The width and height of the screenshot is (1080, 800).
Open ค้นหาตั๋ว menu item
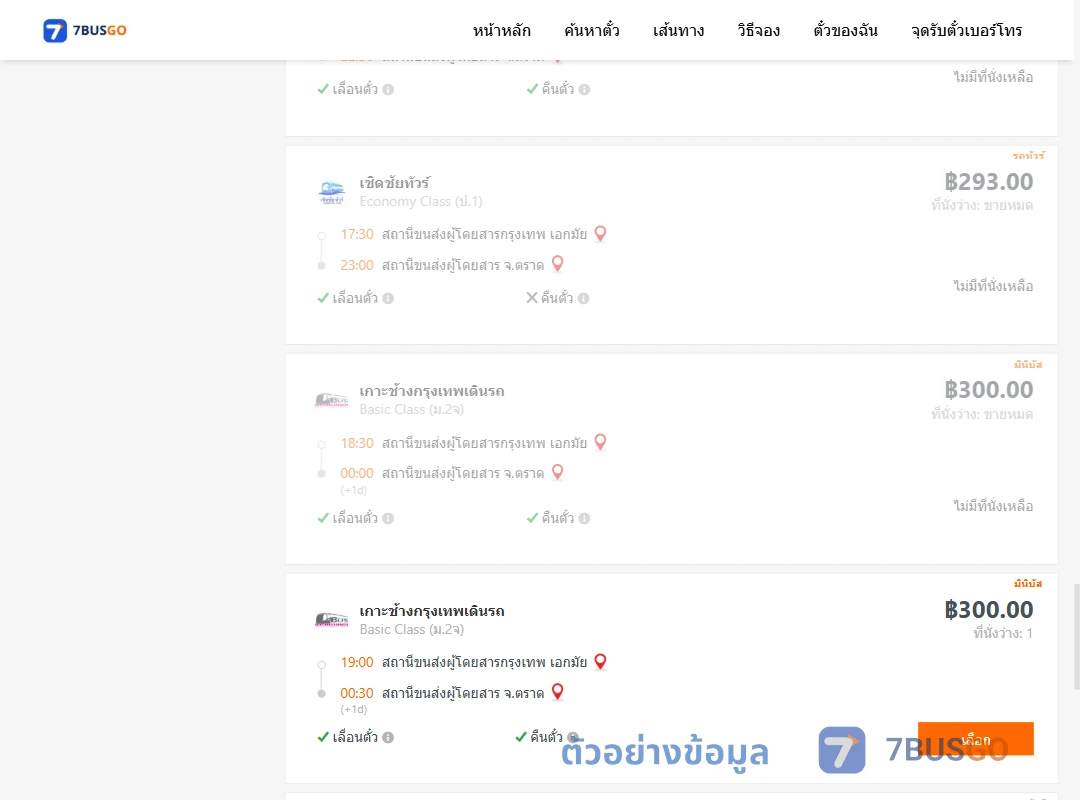(x=592, y=30)
